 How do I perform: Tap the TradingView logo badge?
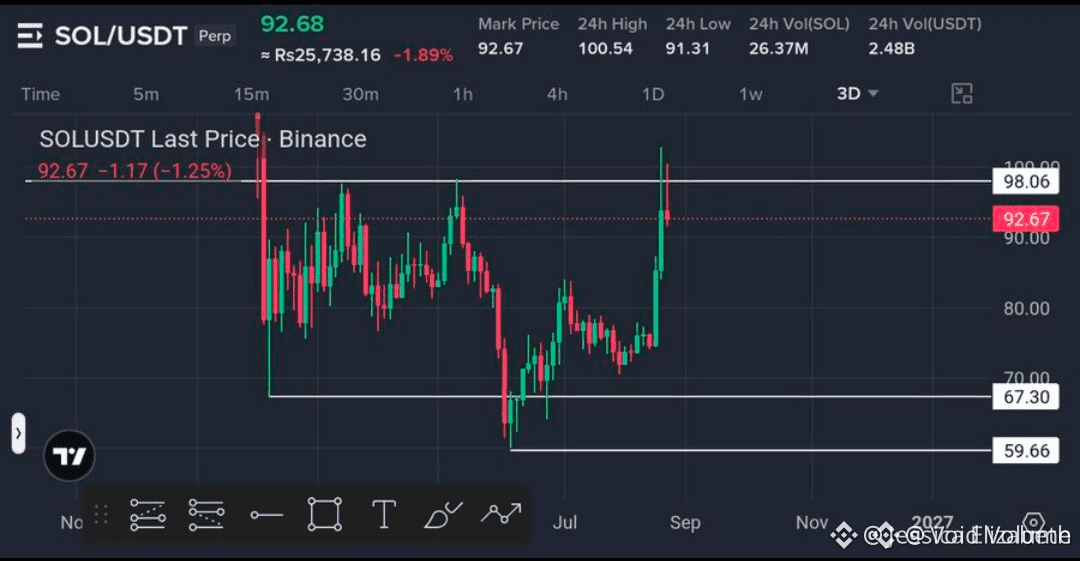70,456
